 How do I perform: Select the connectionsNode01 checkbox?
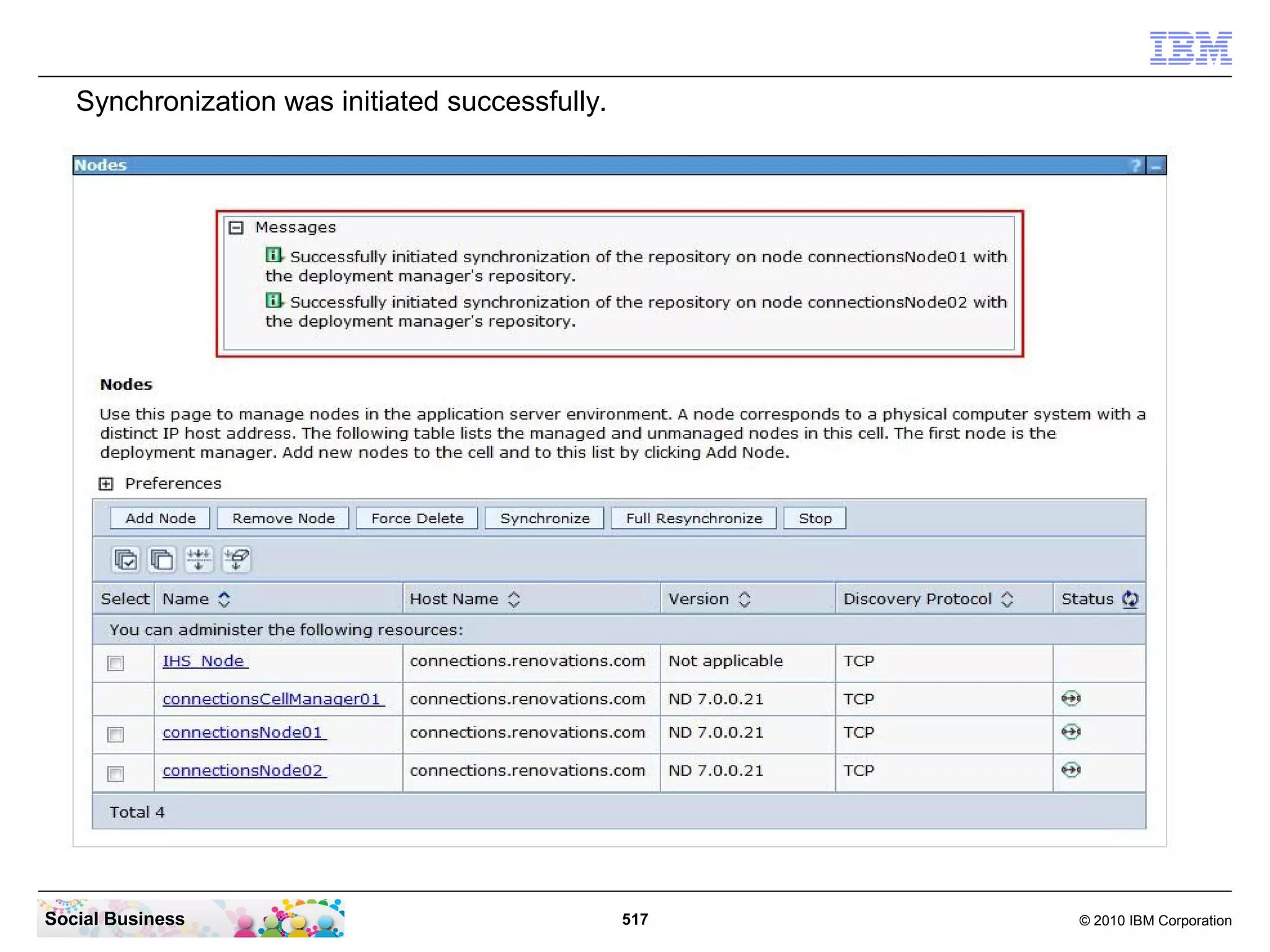coord(115,734)
